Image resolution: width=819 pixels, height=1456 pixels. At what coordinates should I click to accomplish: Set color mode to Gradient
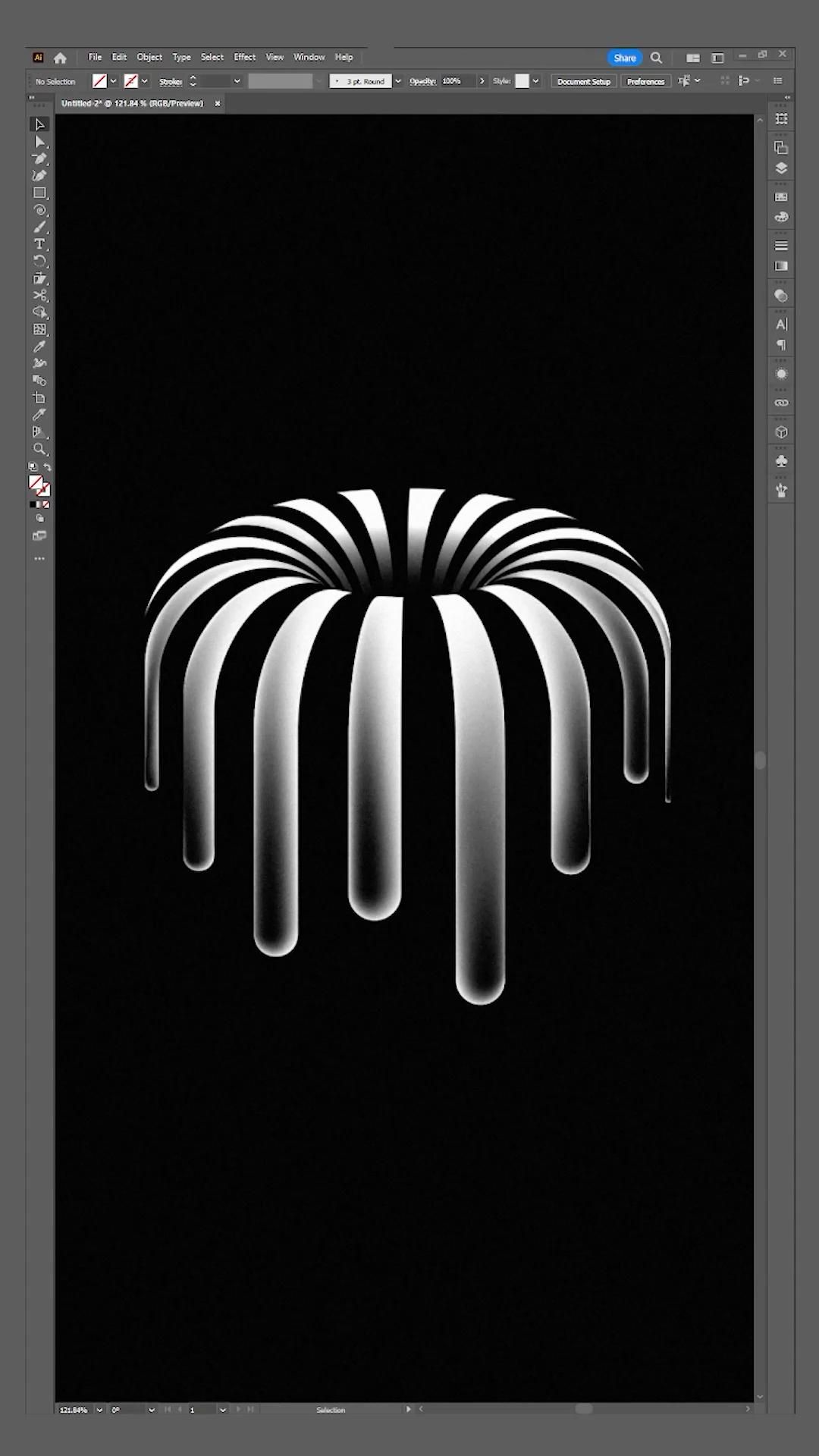(39, 504)
